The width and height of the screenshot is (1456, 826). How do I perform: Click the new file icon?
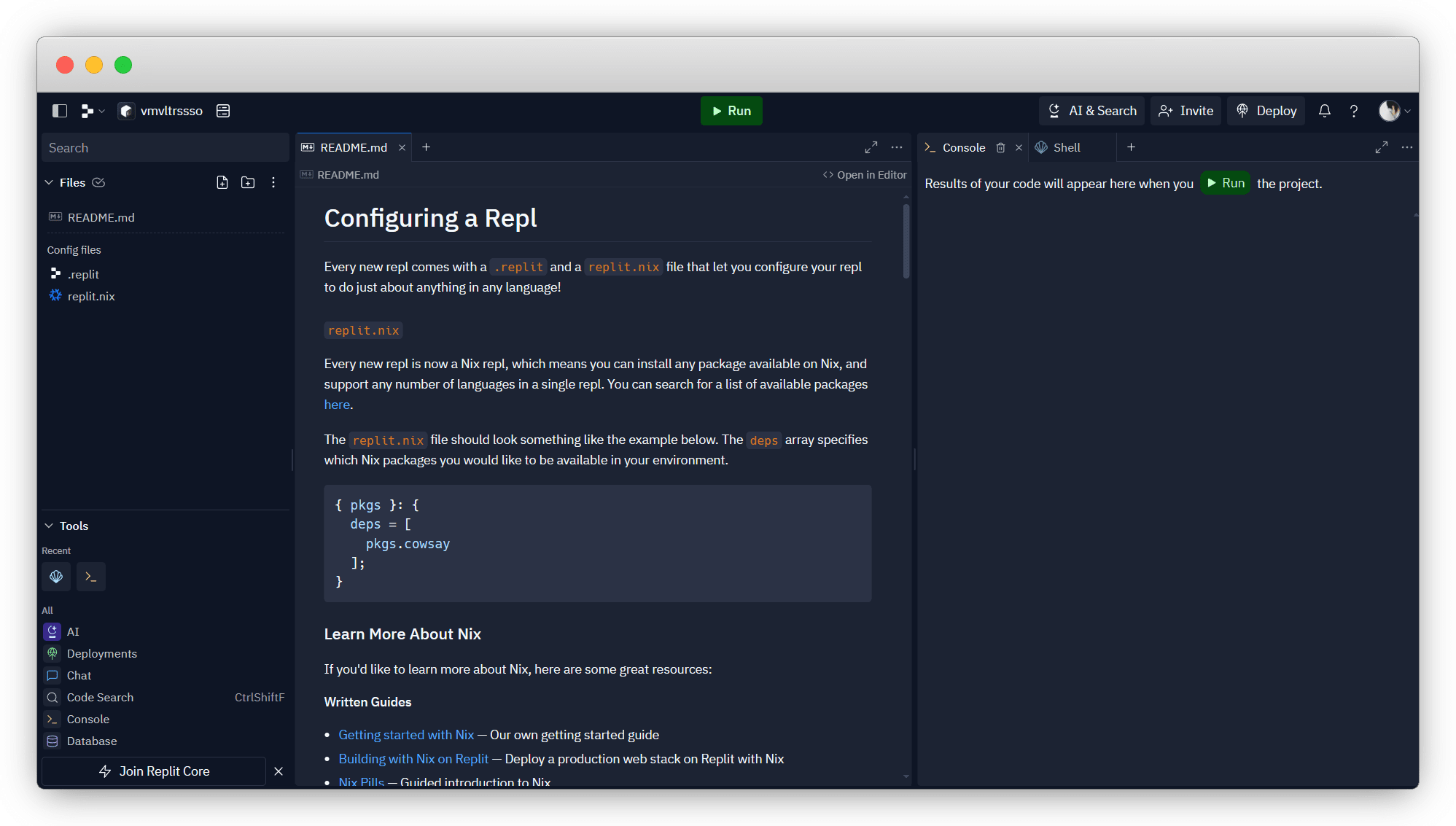point(222,182)
